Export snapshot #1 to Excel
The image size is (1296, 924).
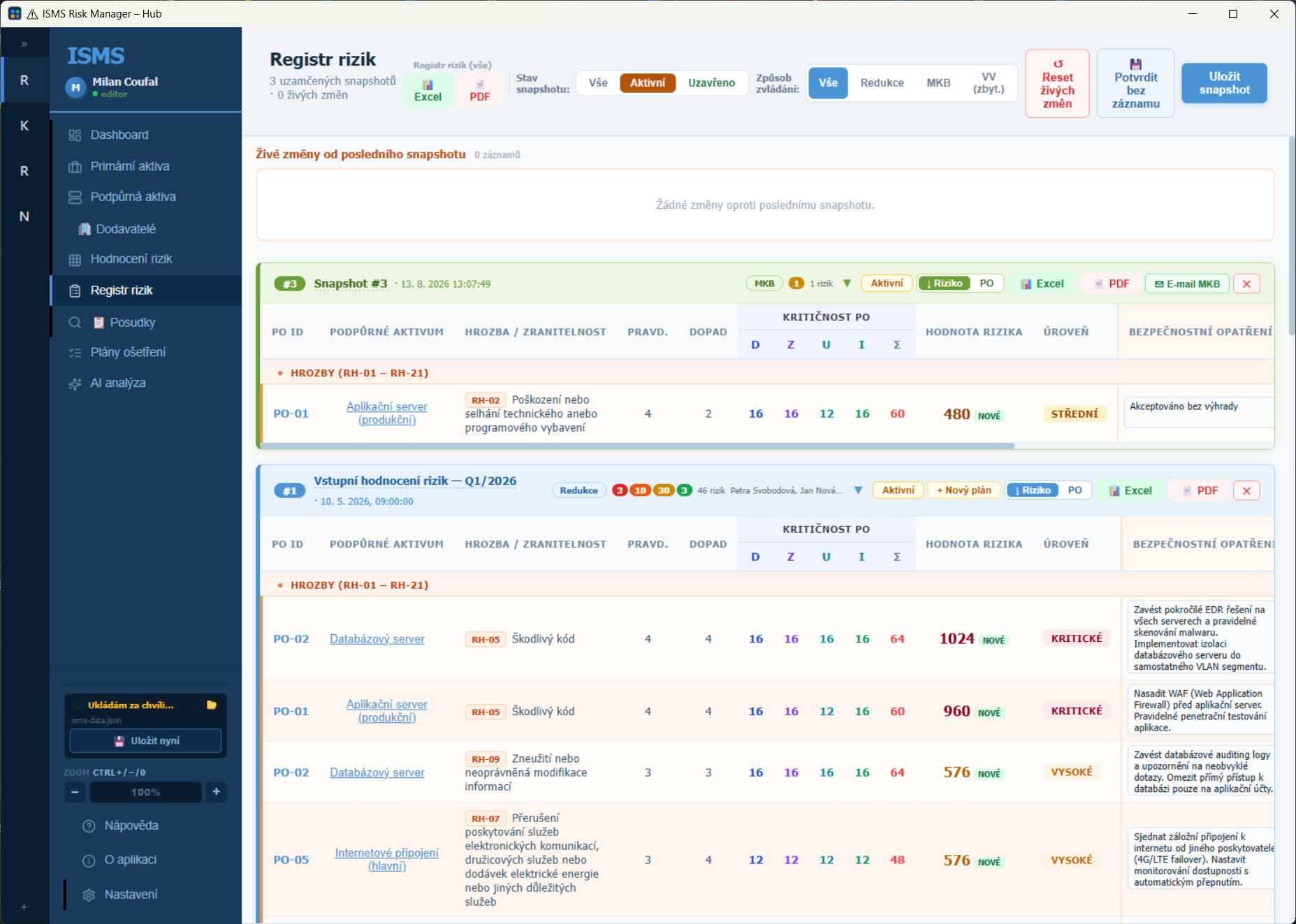click(1130, 490)
